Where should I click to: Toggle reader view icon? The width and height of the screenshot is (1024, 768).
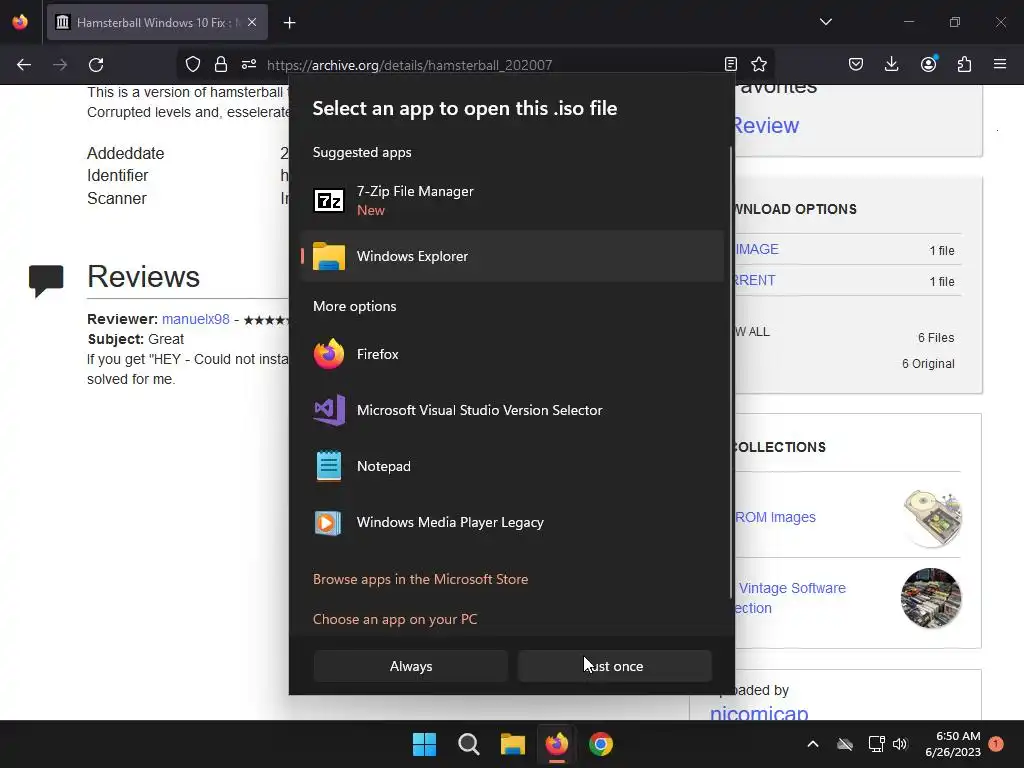731,64
